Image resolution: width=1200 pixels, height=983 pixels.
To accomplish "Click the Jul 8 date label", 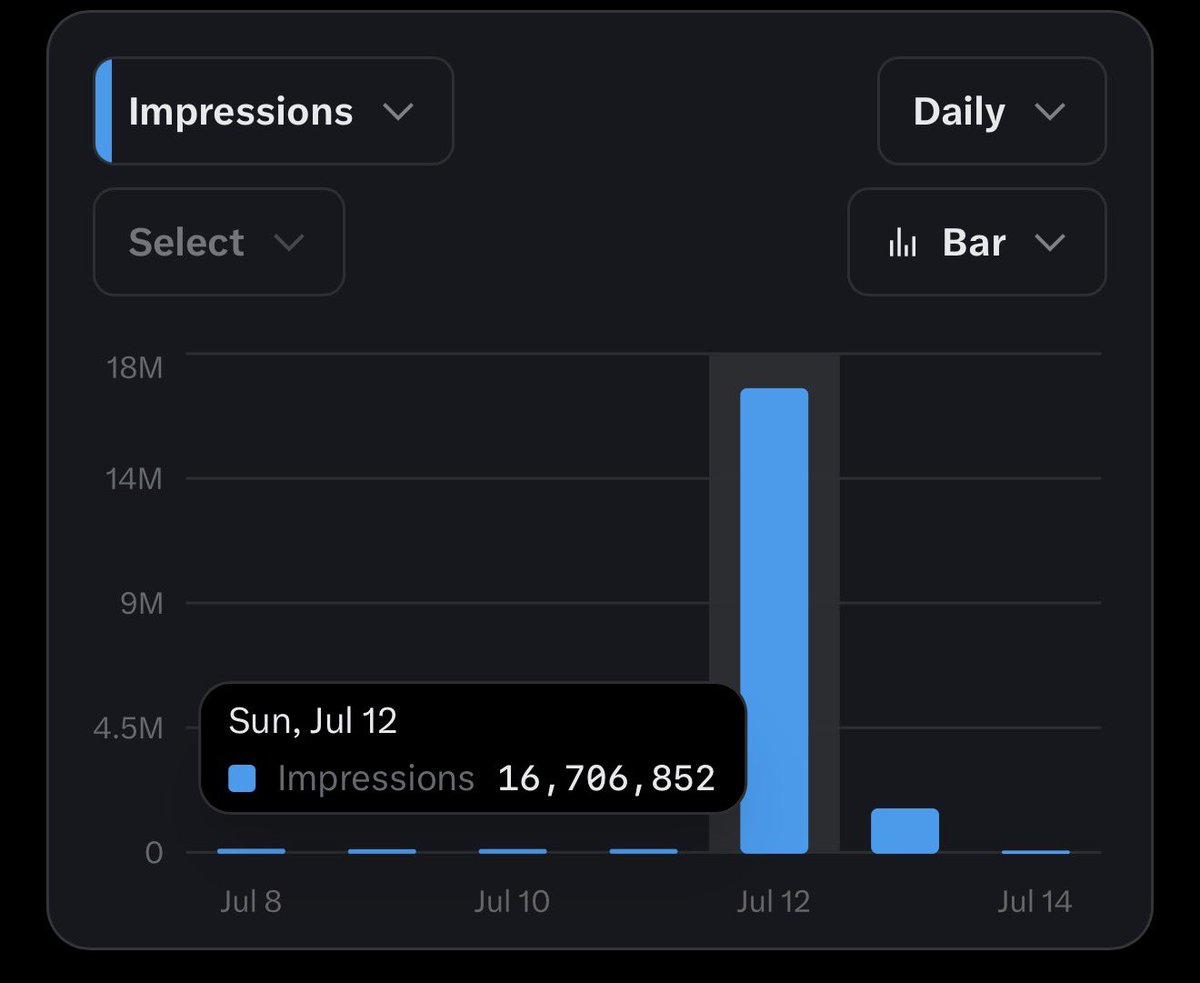I will click(x=251, y=902).
